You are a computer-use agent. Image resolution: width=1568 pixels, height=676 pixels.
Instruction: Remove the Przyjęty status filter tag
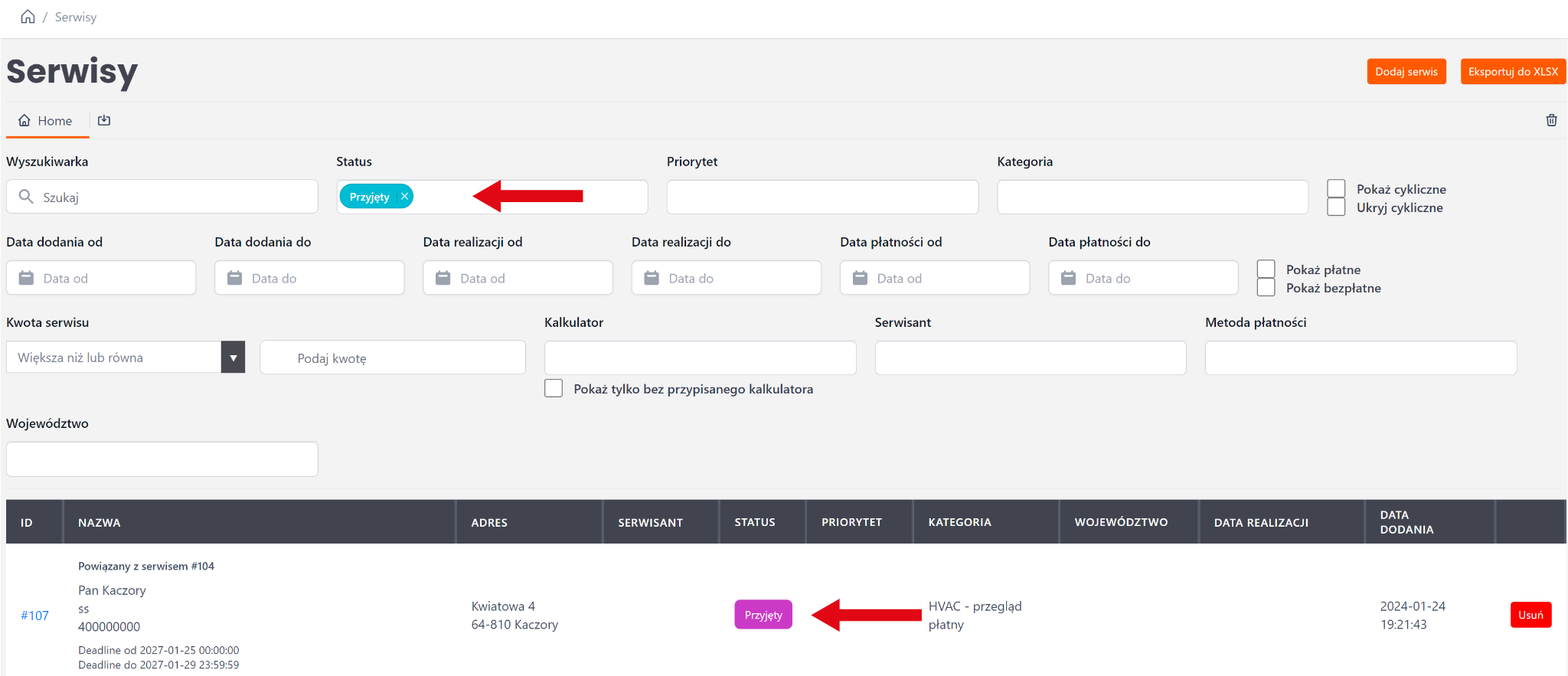click(404, 197)
